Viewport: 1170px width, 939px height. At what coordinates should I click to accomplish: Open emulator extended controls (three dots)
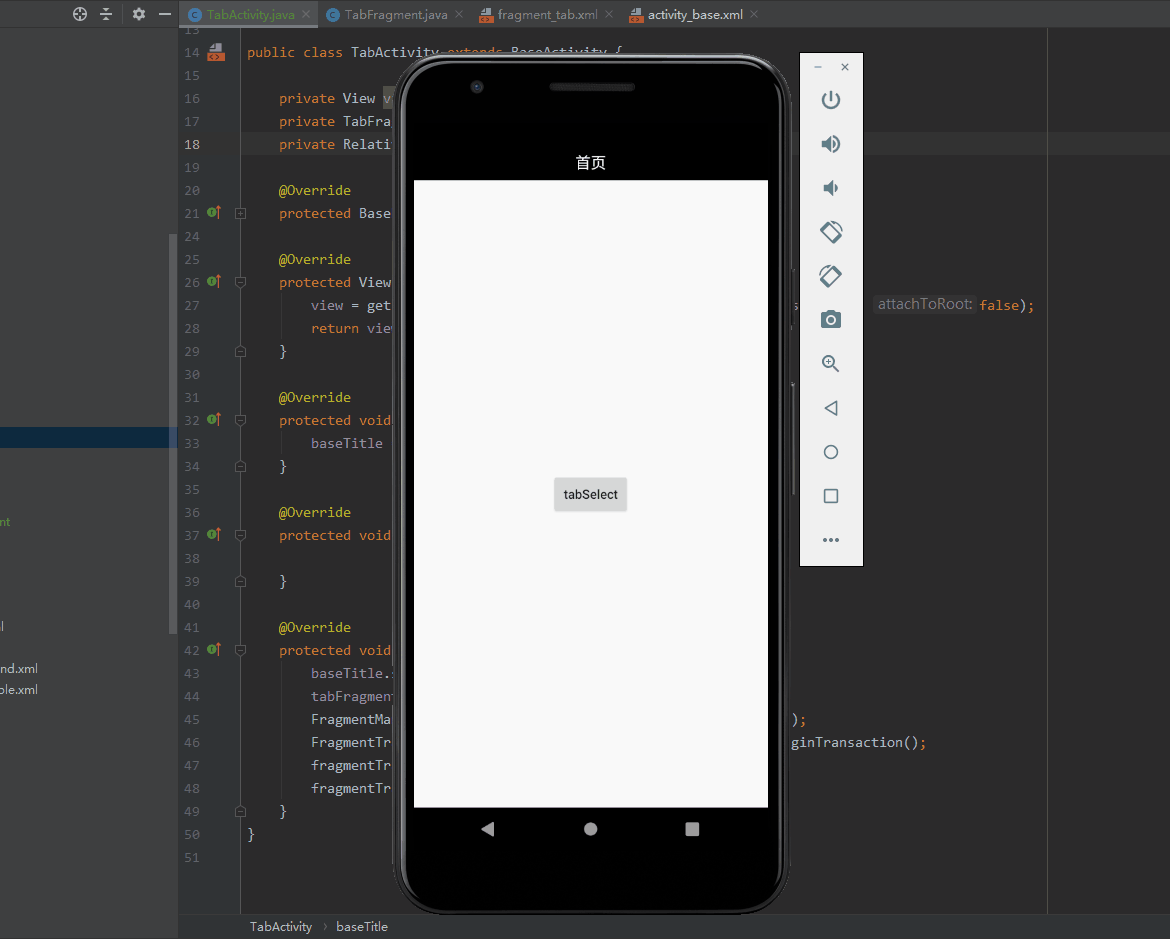pyautogui.click(x=830, y=540)
